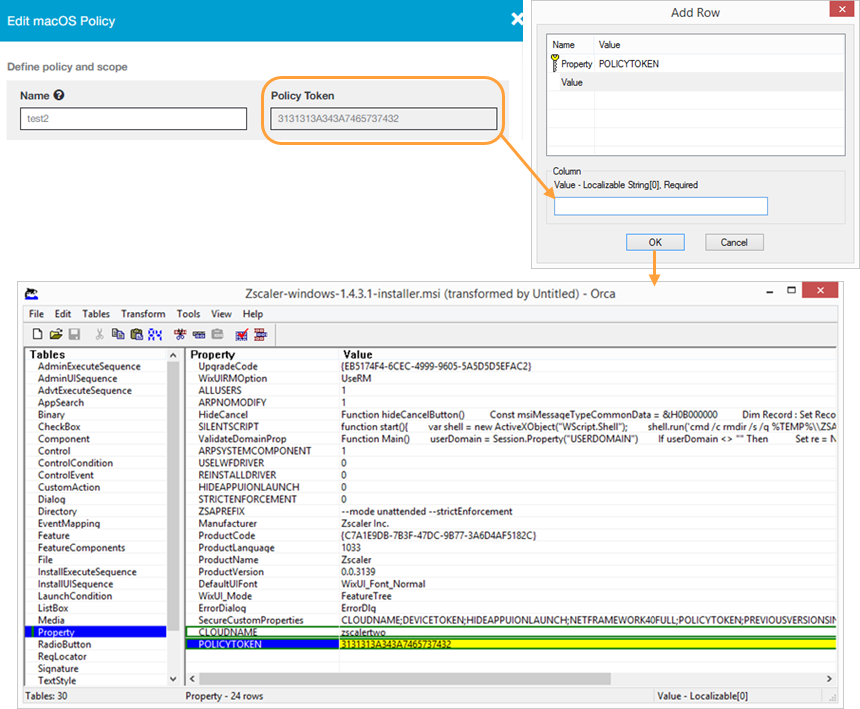Open the Tools menu in Orca
The height and width of the screenshot is (709, 860).
(188, 313)
